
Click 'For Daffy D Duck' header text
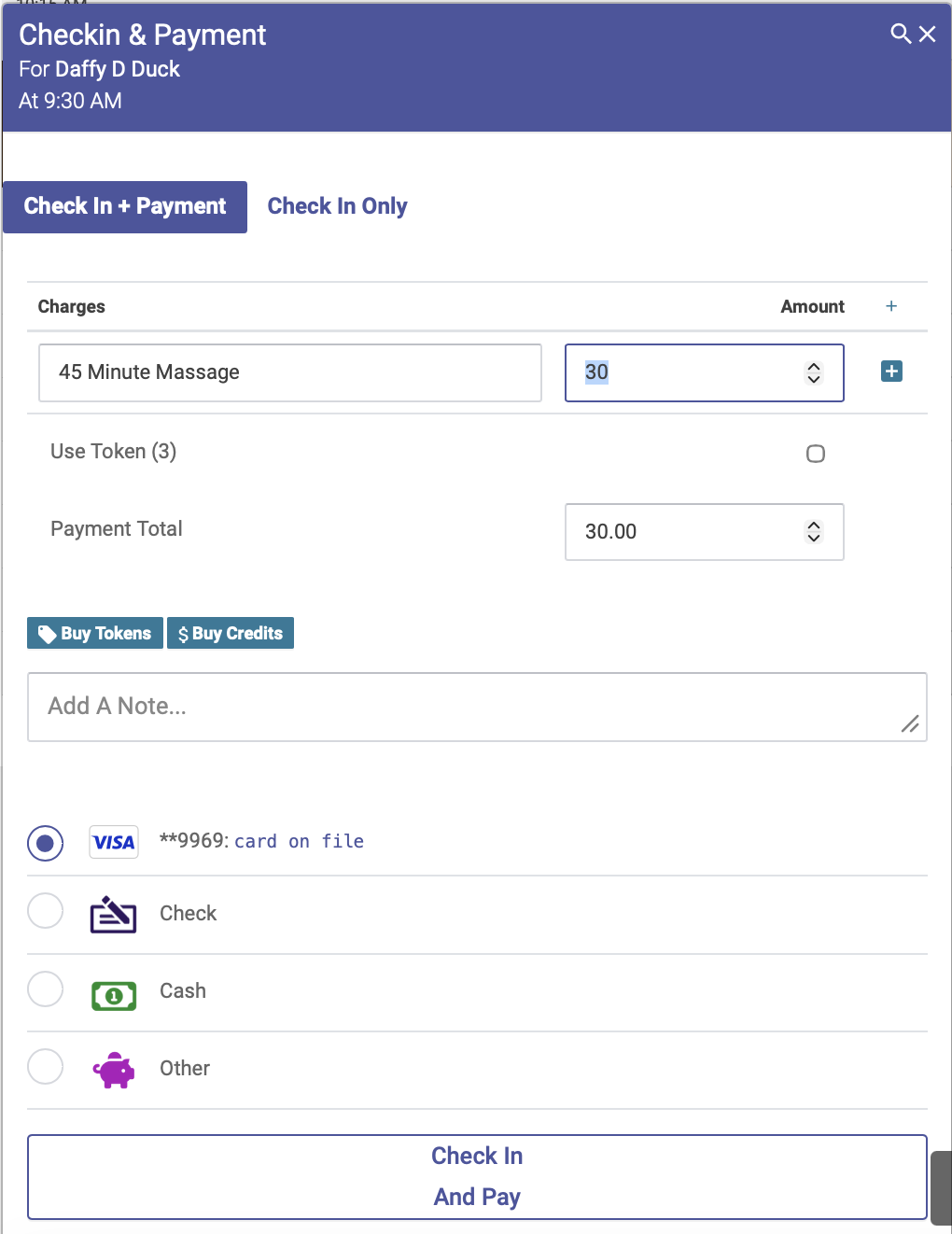pos(99,69)
